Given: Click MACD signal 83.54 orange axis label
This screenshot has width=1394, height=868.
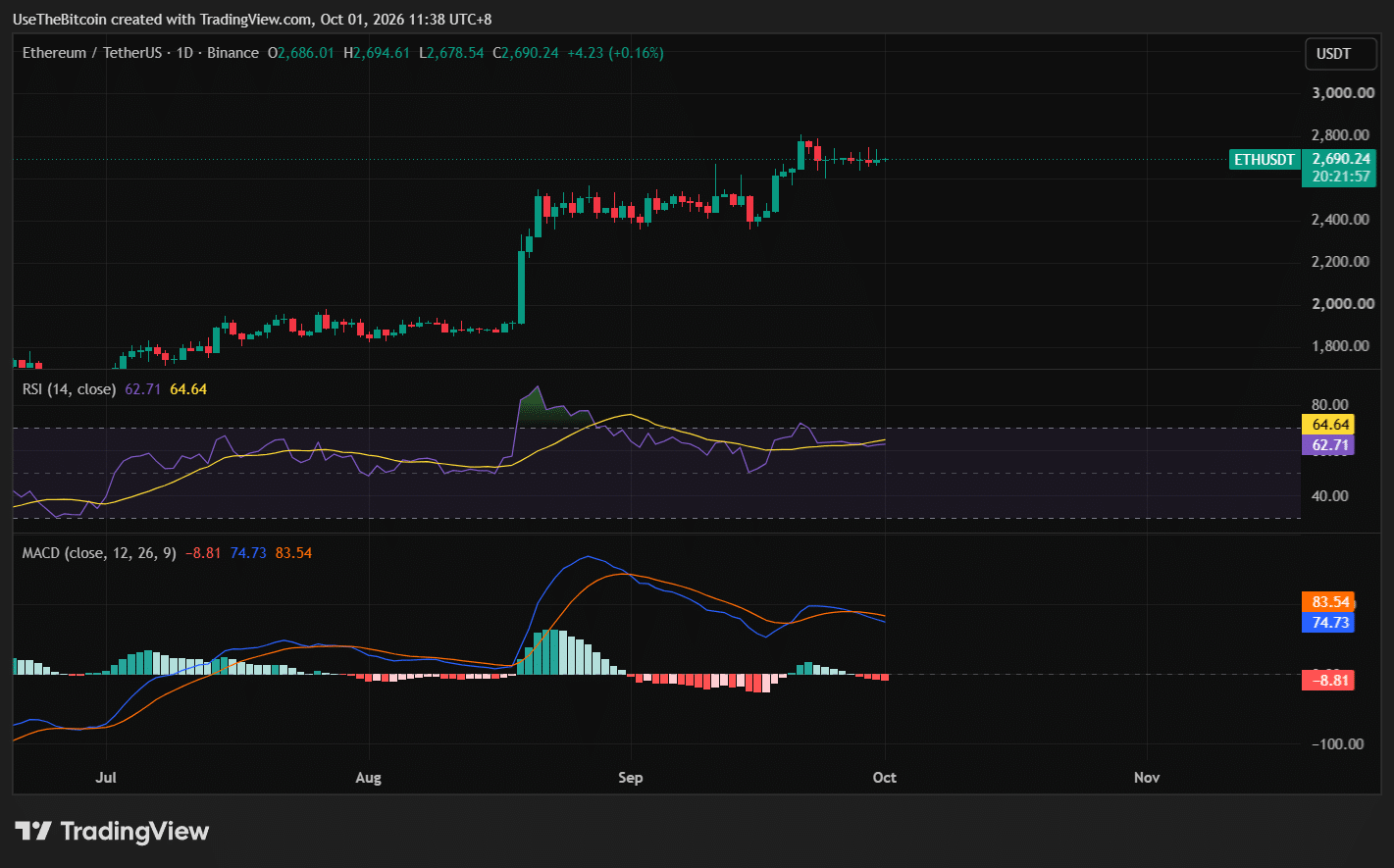Looking at the screenshot, I should (1328, 602).
